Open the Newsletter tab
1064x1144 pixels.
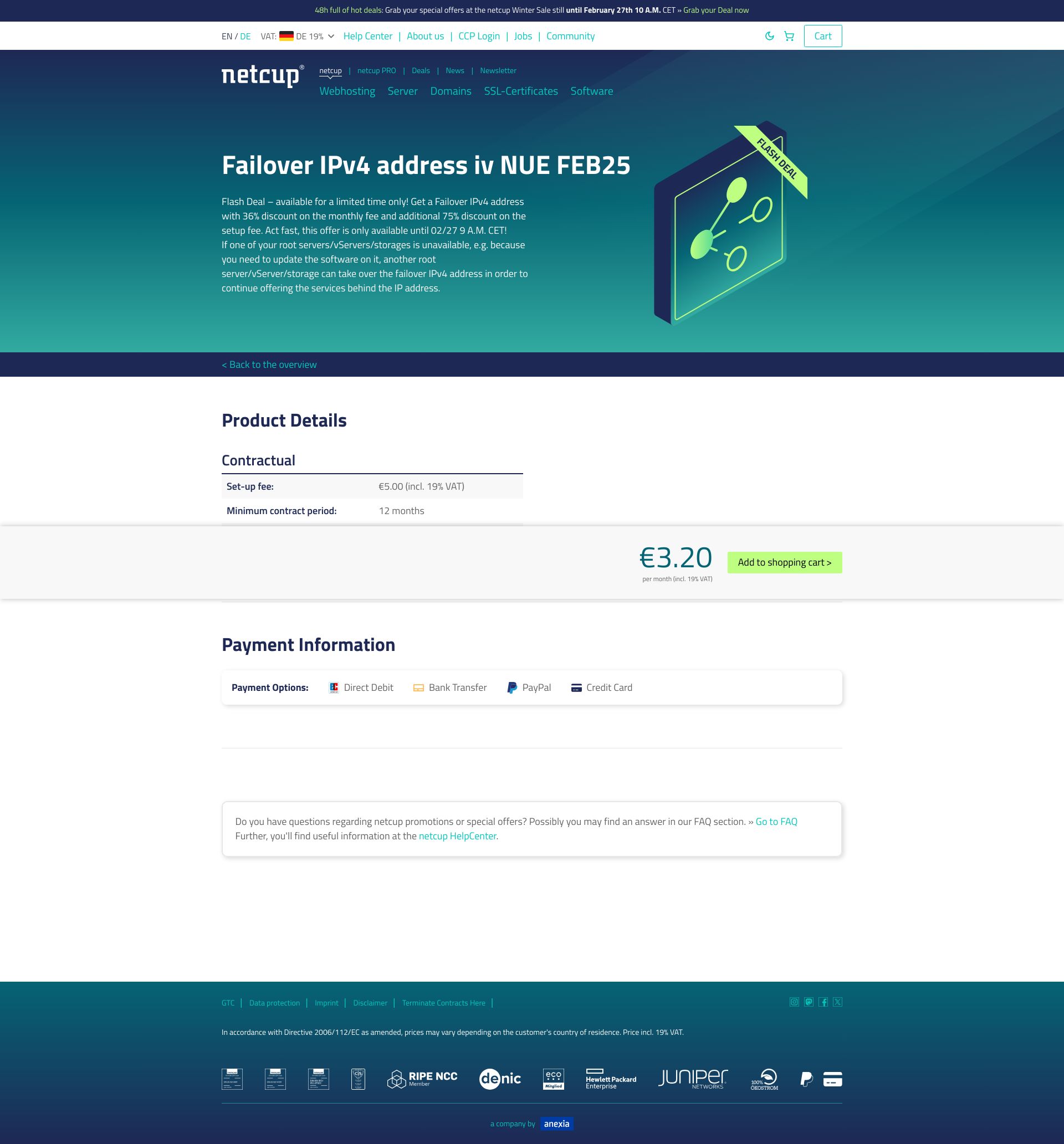(x=498, y=71)
